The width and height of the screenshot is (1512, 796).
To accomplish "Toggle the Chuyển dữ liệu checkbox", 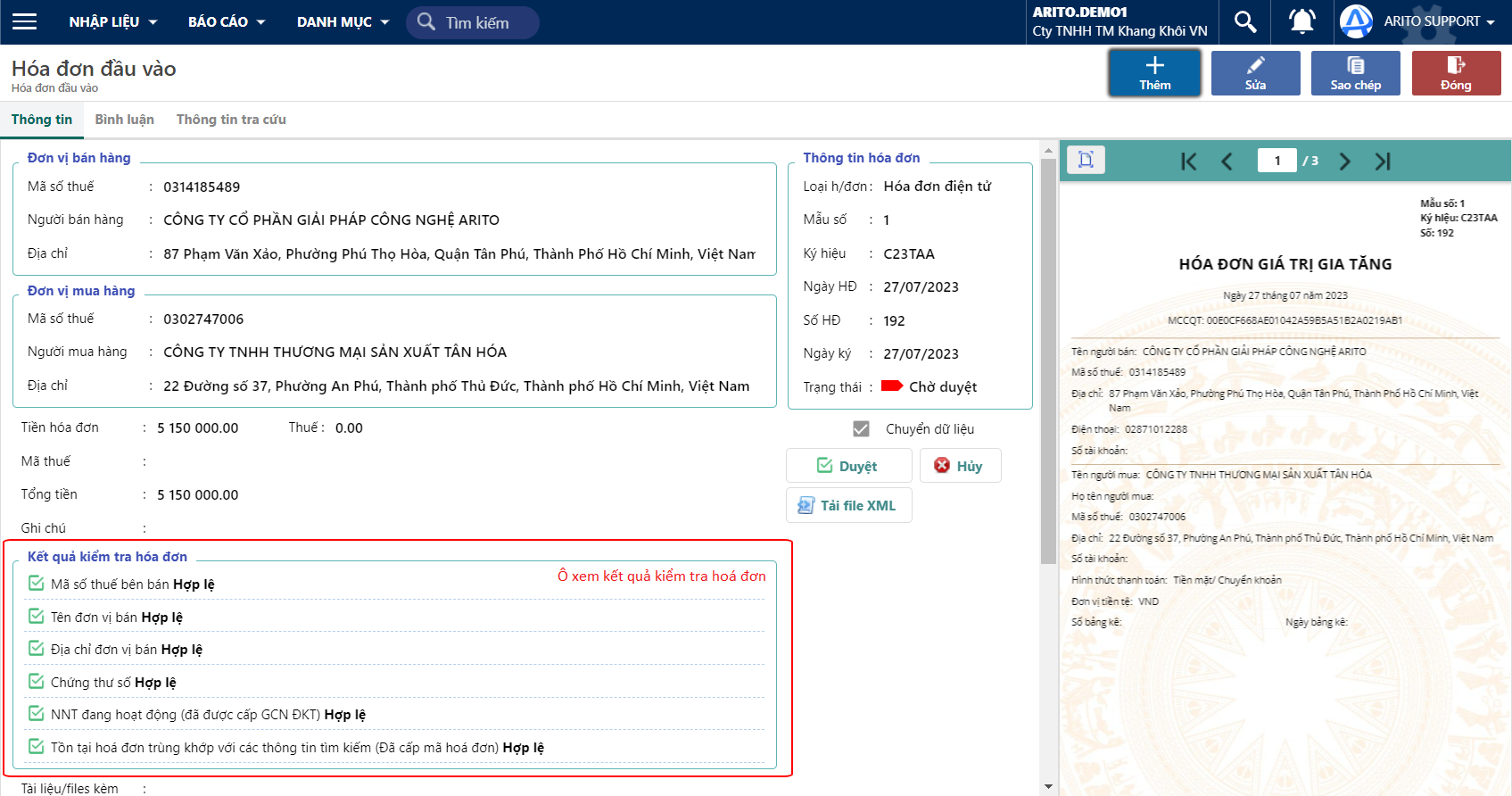I will tap(861, 429).
